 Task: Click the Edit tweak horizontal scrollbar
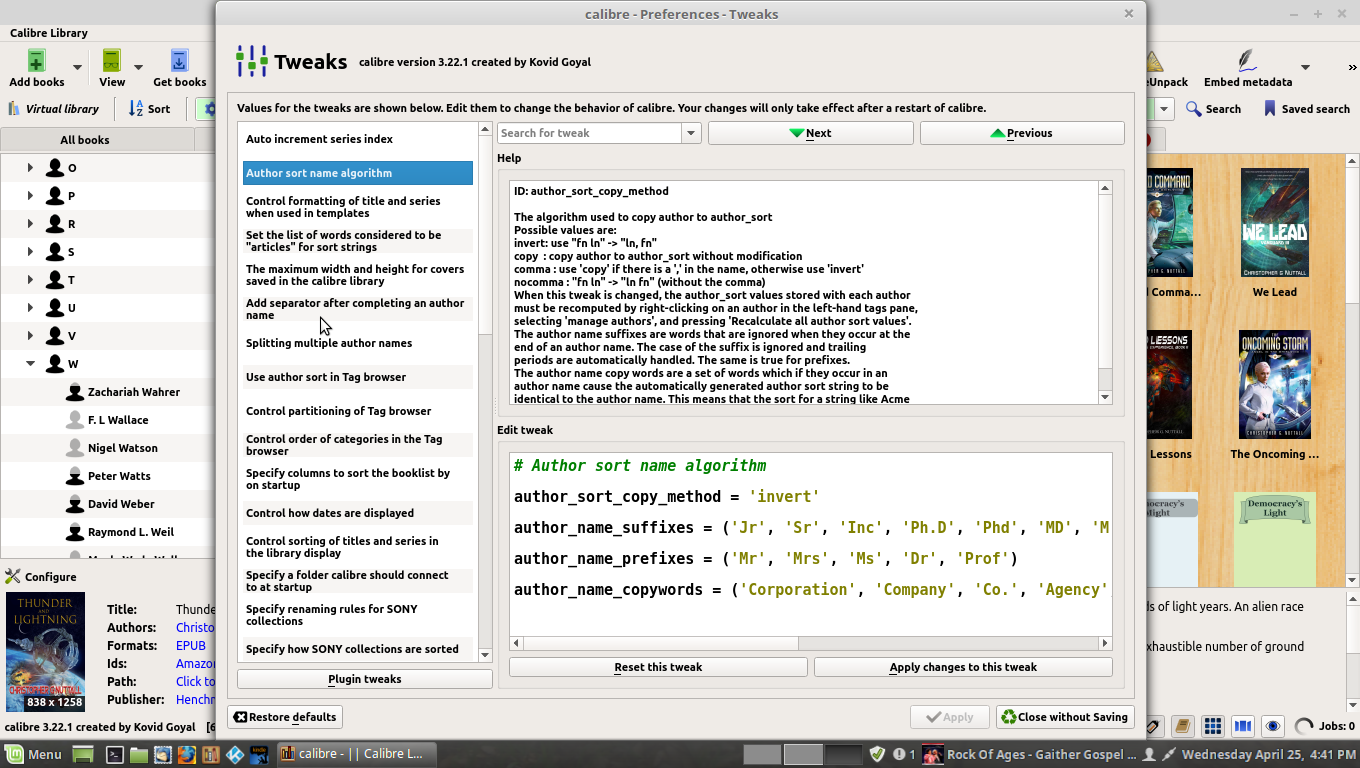click(810, 643)
